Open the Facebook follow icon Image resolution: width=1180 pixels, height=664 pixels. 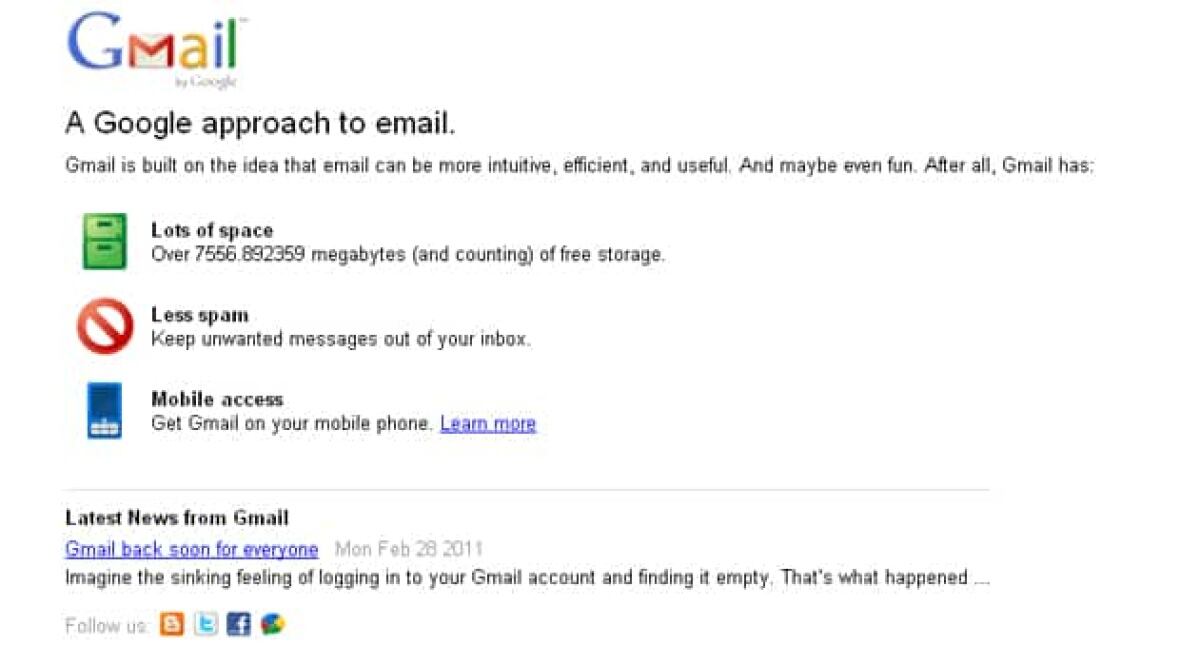tap(238, 625)
